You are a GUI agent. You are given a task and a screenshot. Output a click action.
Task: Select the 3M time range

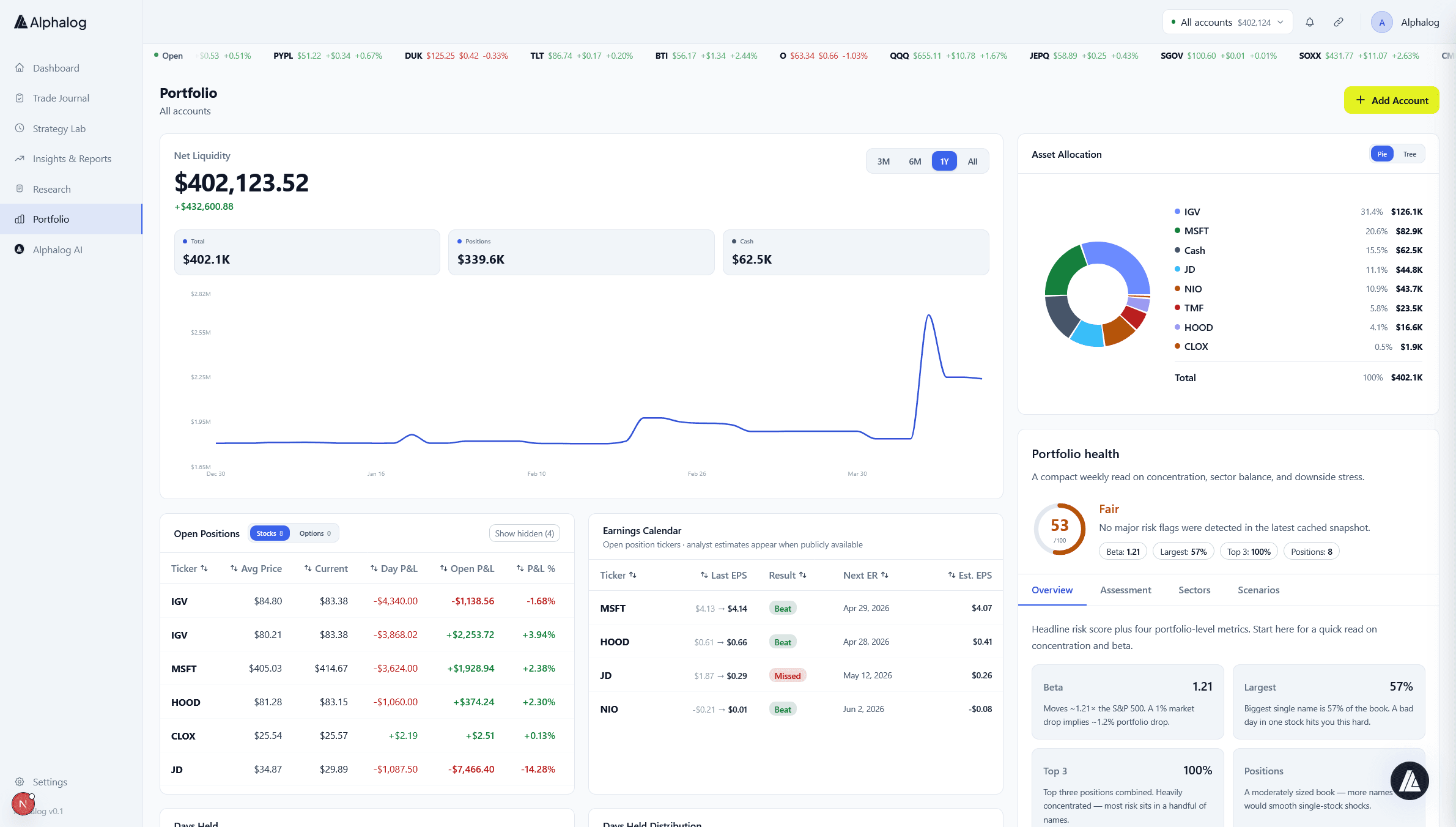click(883, 161)
